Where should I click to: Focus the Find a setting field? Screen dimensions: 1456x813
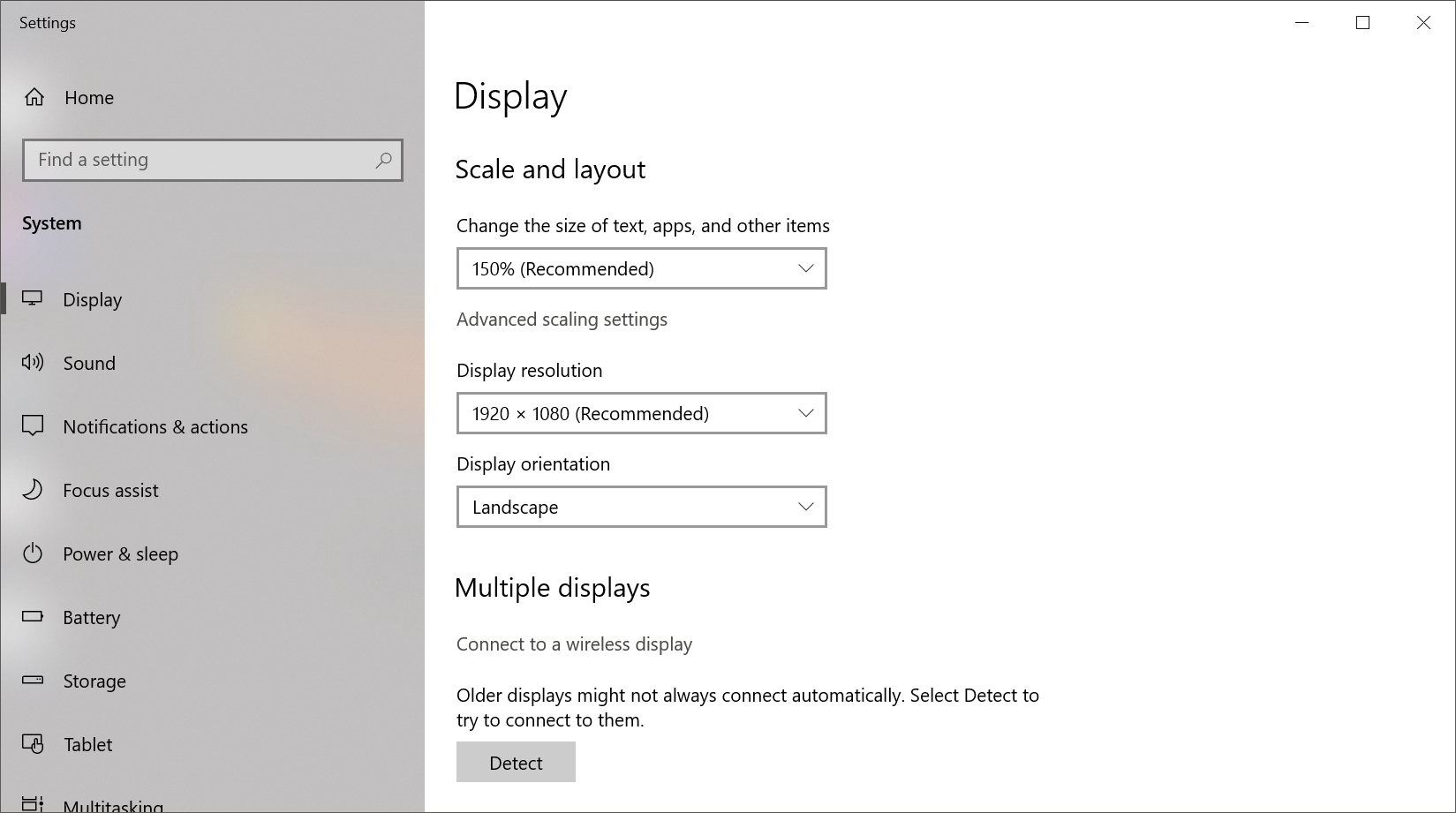coord(213,160)
